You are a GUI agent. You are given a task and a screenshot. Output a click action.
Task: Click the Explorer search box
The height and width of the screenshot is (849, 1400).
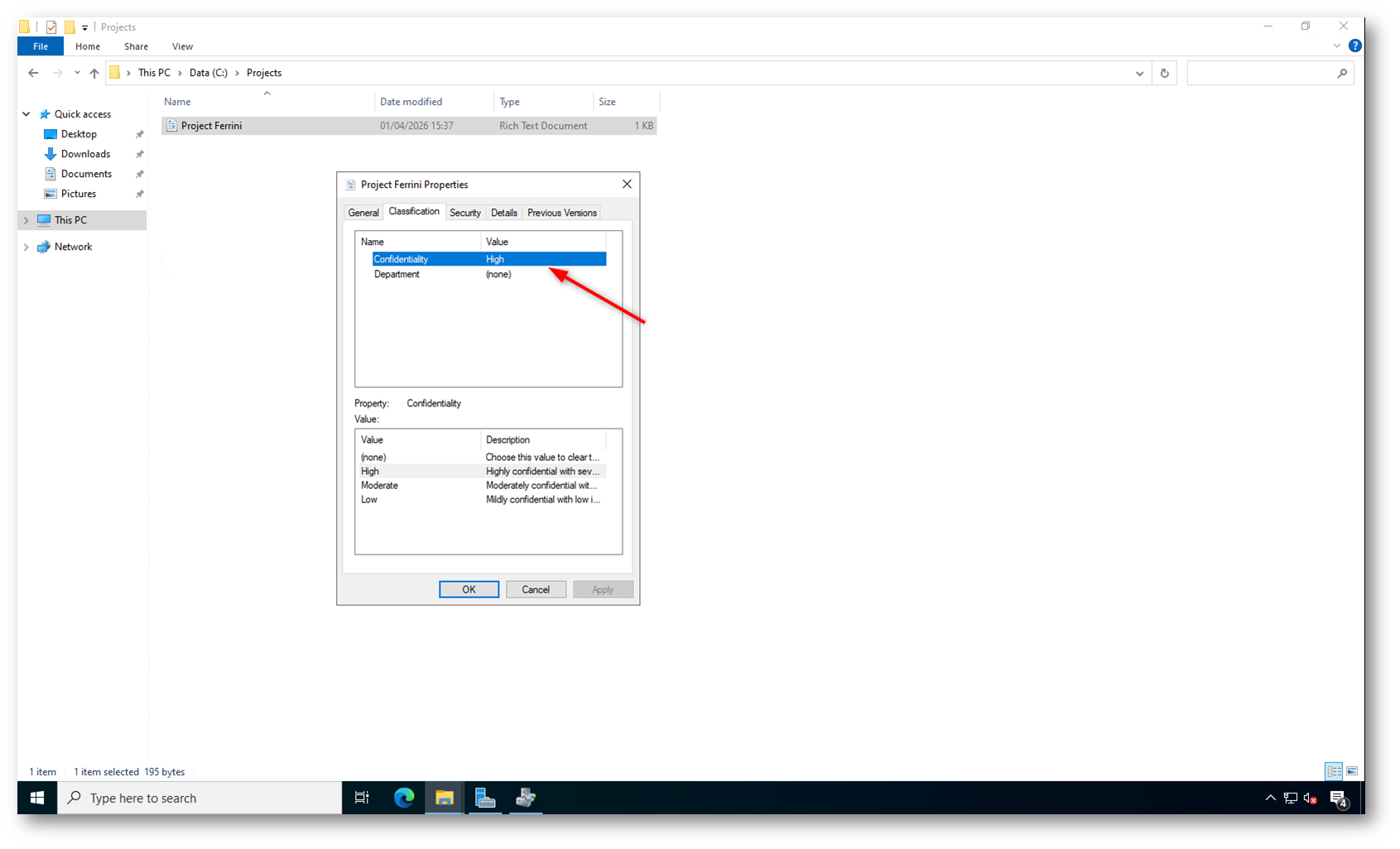1263,73
